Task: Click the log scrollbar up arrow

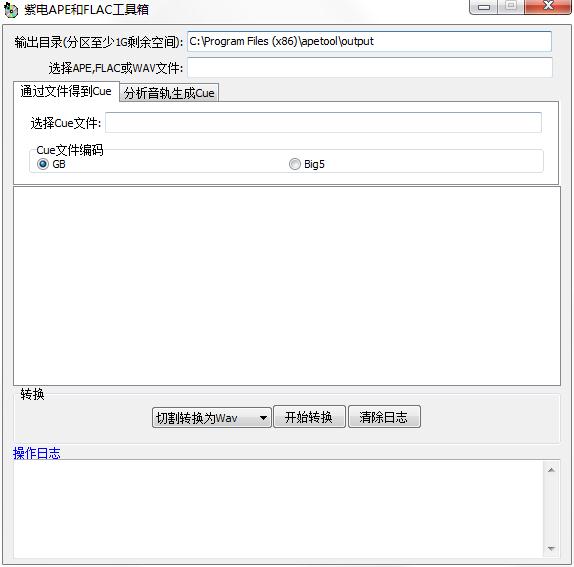Action: (551, 470)
